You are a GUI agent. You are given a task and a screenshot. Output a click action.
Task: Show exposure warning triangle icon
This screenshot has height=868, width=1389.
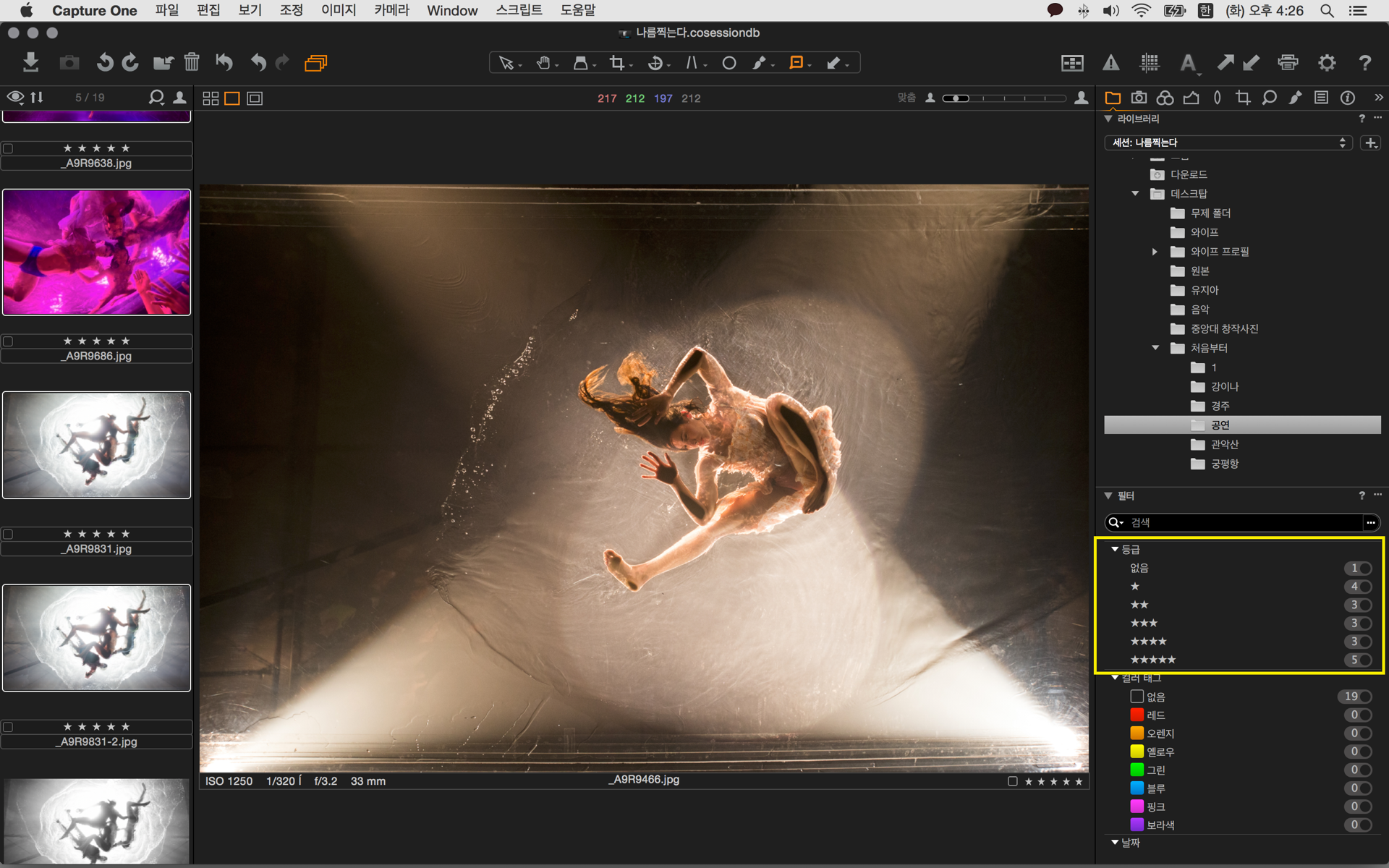tap(1110, 63)
